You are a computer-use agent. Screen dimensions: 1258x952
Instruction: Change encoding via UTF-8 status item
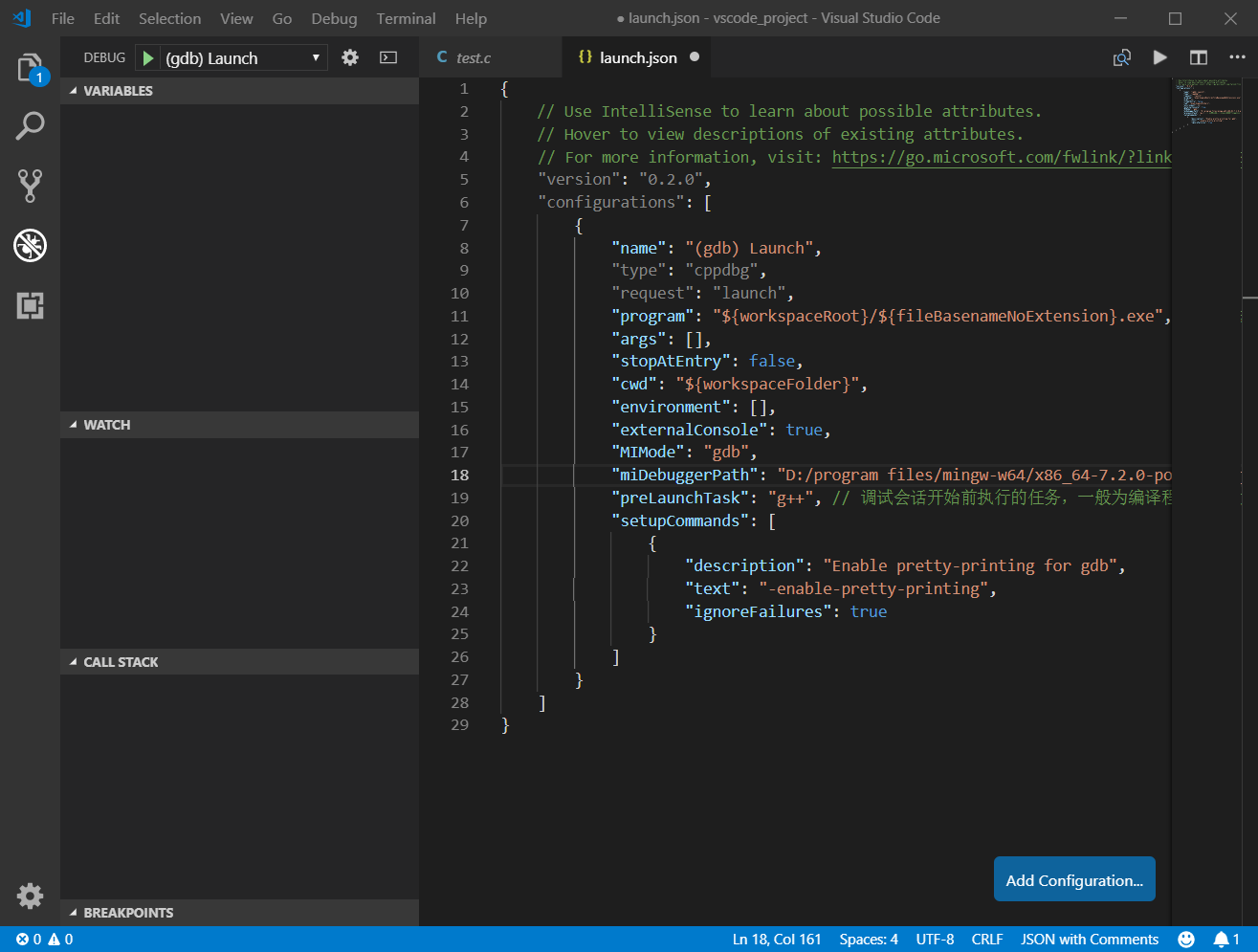[x=935, y=940]
